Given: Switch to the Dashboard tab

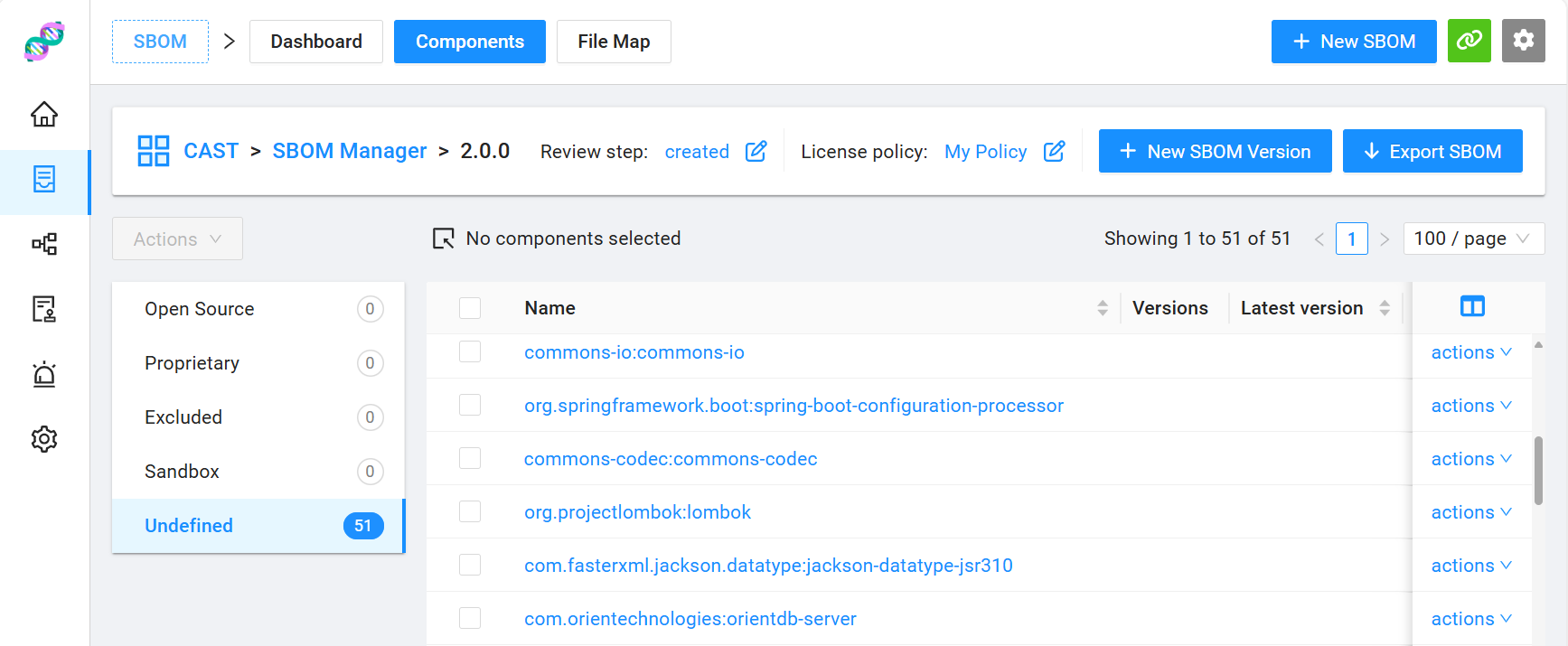Looking at the screenshot, I should pyautogui.click(x=316, y=42).
